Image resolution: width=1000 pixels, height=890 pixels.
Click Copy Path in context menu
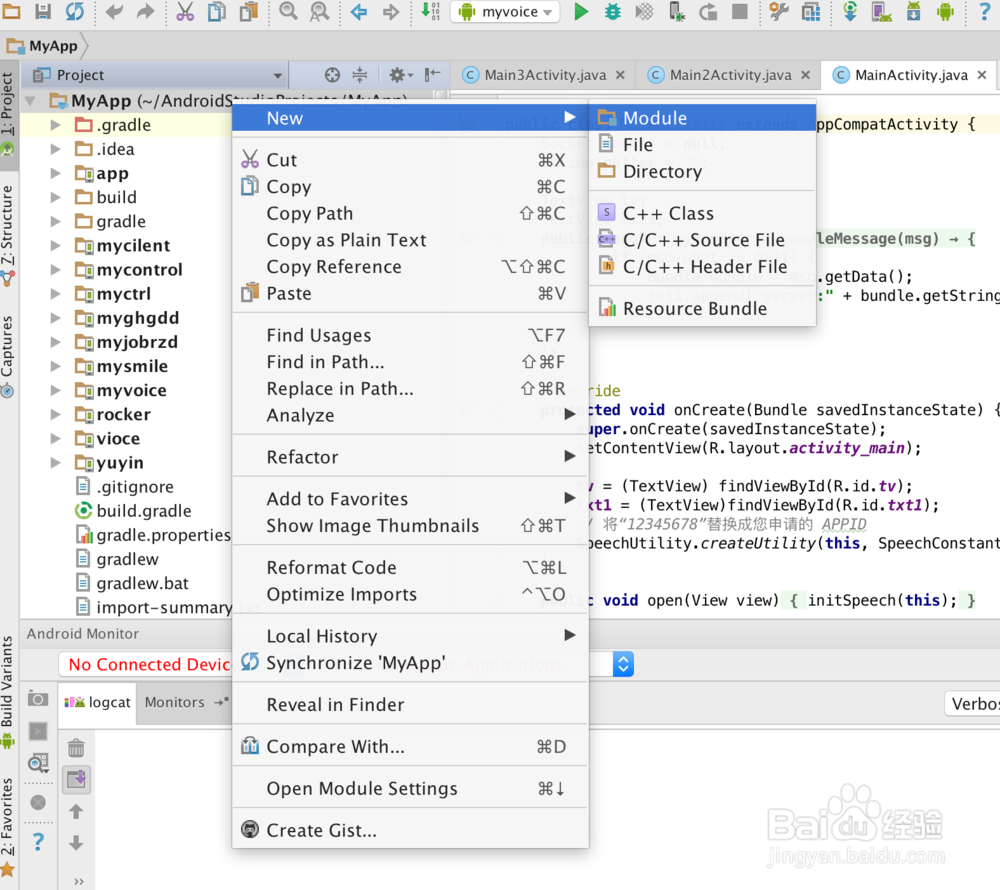click(409, 214)
